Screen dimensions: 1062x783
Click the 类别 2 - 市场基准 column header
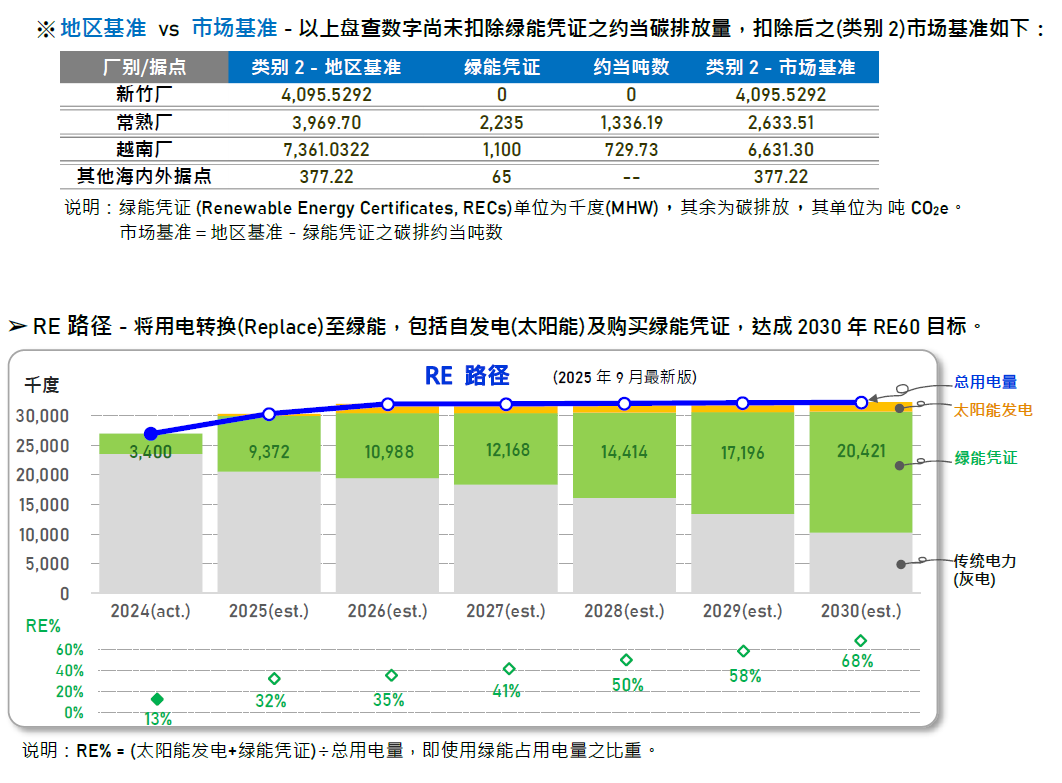point(780,68)
